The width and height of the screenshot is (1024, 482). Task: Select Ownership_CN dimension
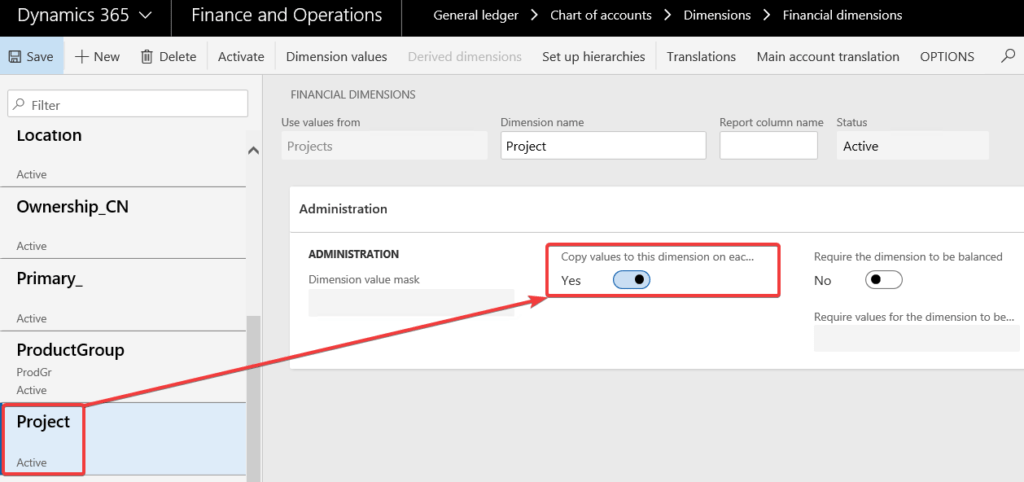point(123,223)
